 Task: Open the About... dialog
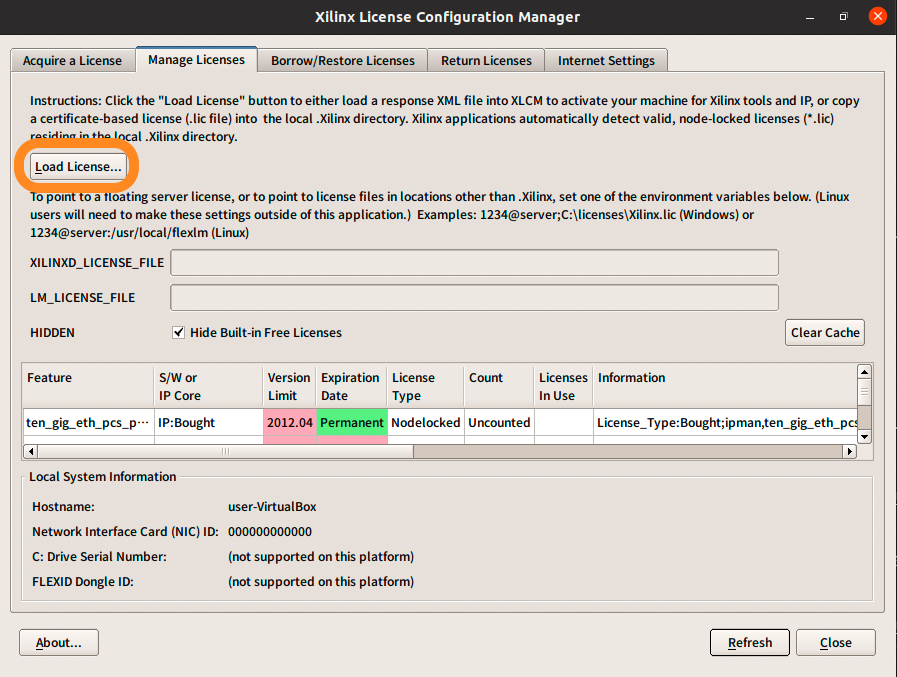[59, 643]
